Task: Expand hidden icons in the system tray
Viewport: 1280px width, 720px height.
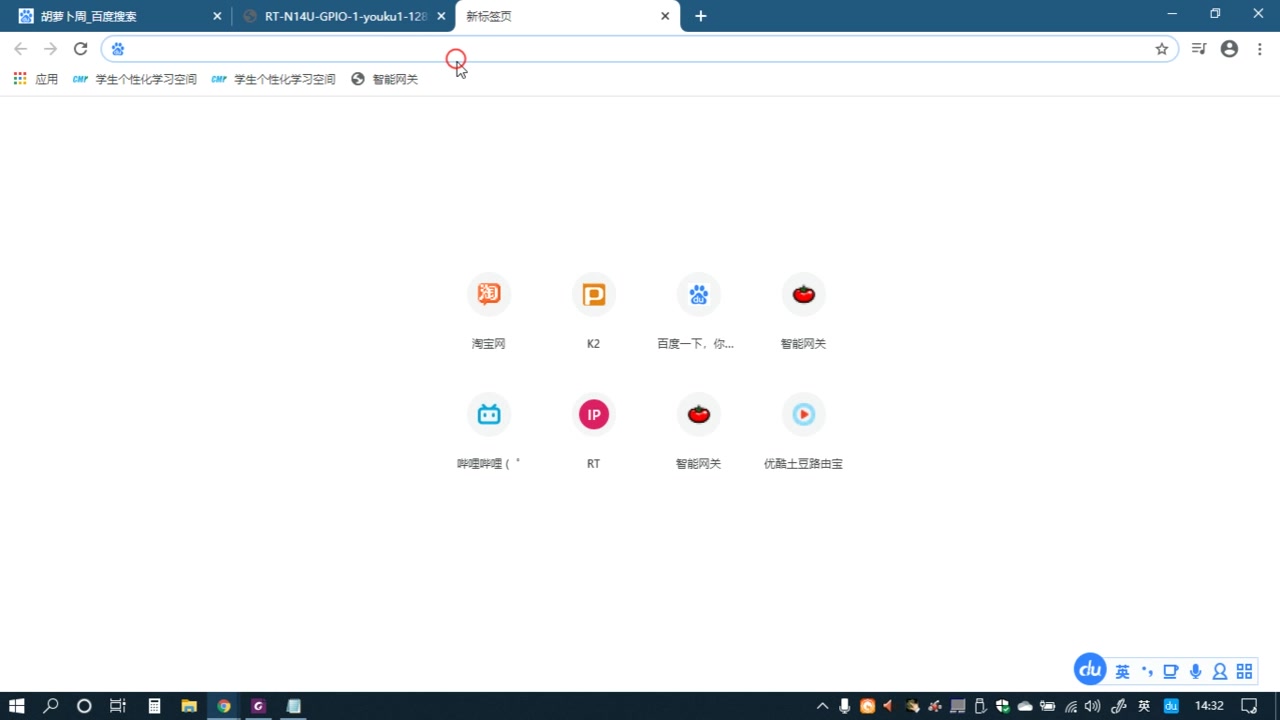Action: pos(822,706)
